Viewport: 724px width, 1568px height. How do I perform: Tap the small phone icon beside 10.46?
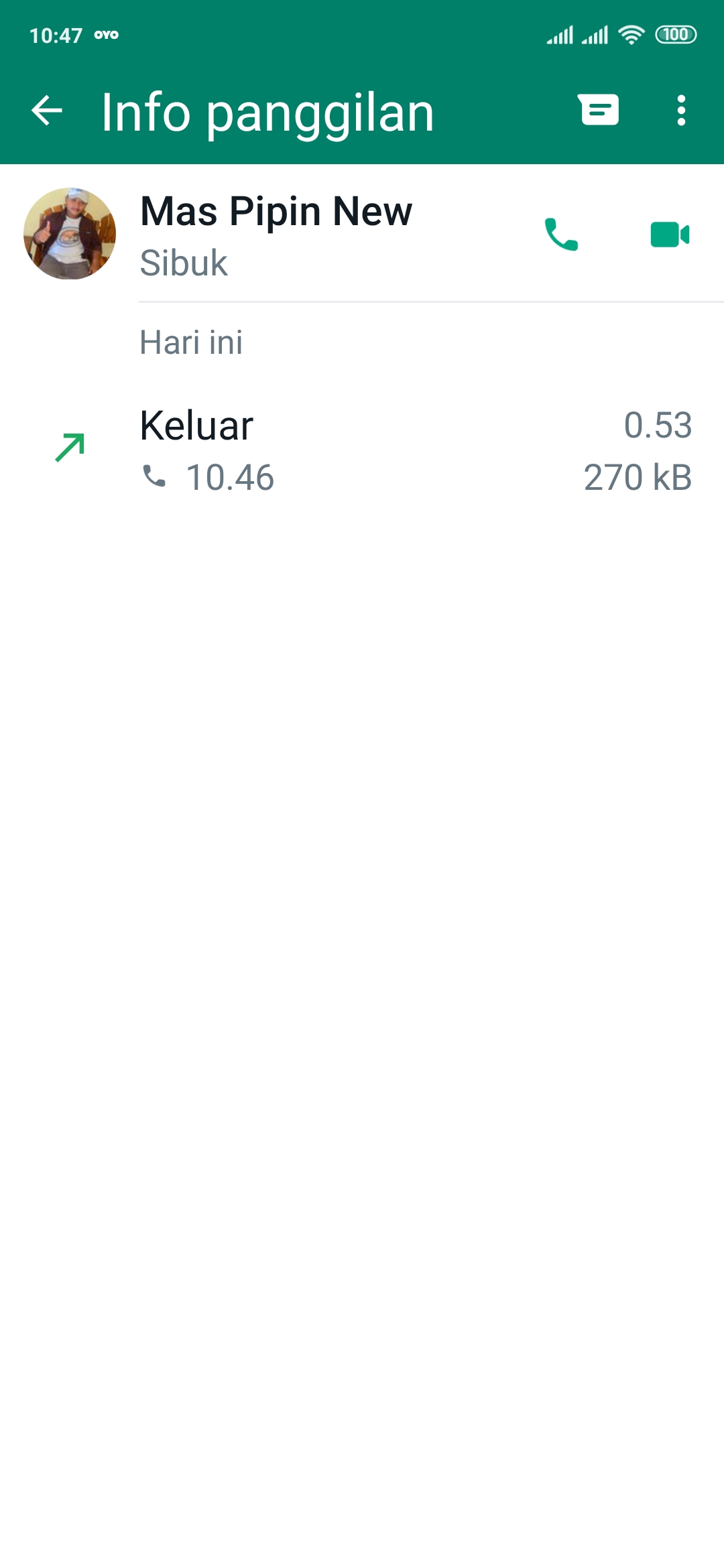click(x=155, y=476)
